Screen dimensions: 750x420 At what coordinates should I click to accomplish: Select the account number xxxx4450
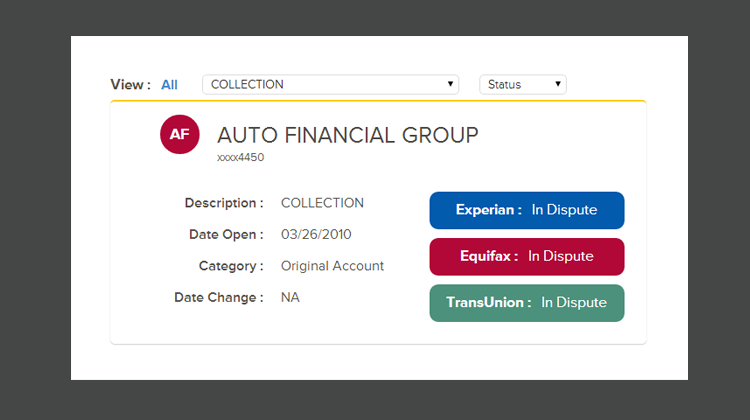(240, 157)
